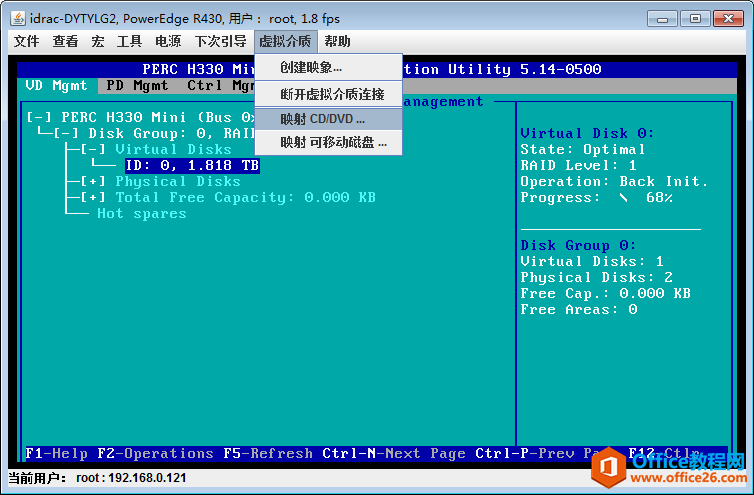Select 映射 CD/DVD ... menu entry
Viewport: 754px width, 495px height.
coord(328,119)
